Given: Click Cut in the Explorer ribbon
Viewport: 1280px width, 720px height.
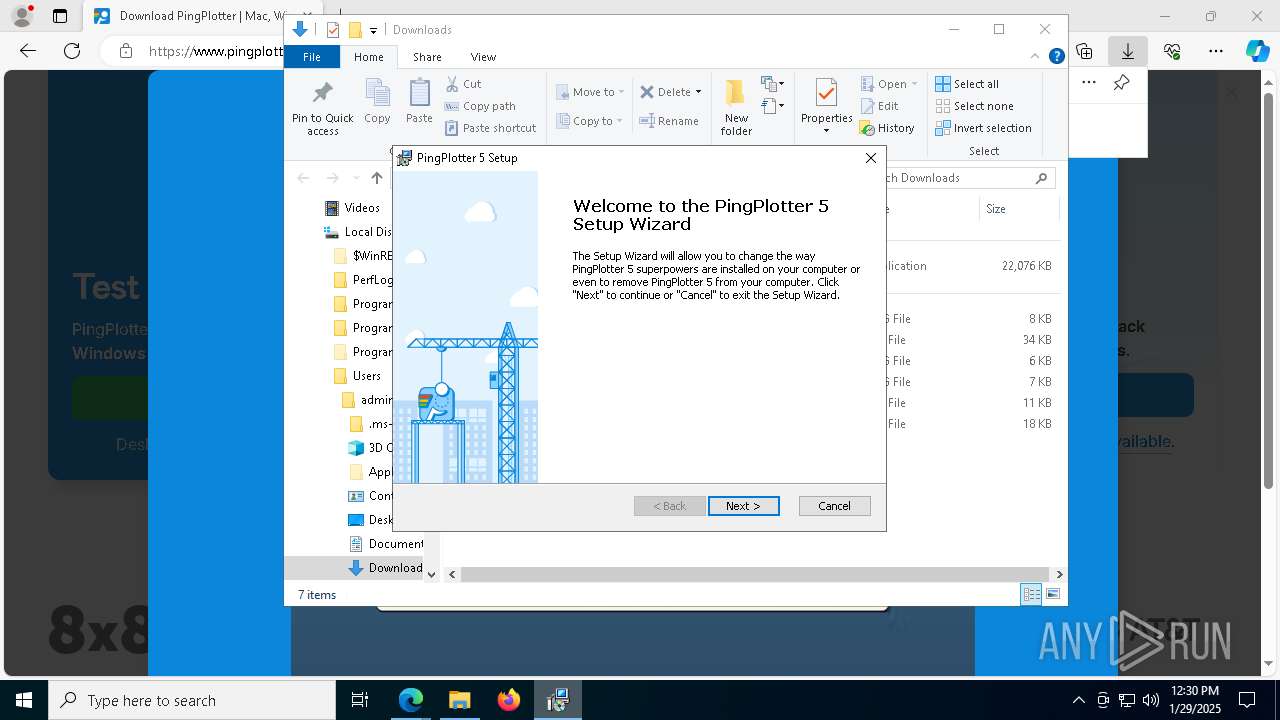Looking at the screenshot, I should pos(463,84).
